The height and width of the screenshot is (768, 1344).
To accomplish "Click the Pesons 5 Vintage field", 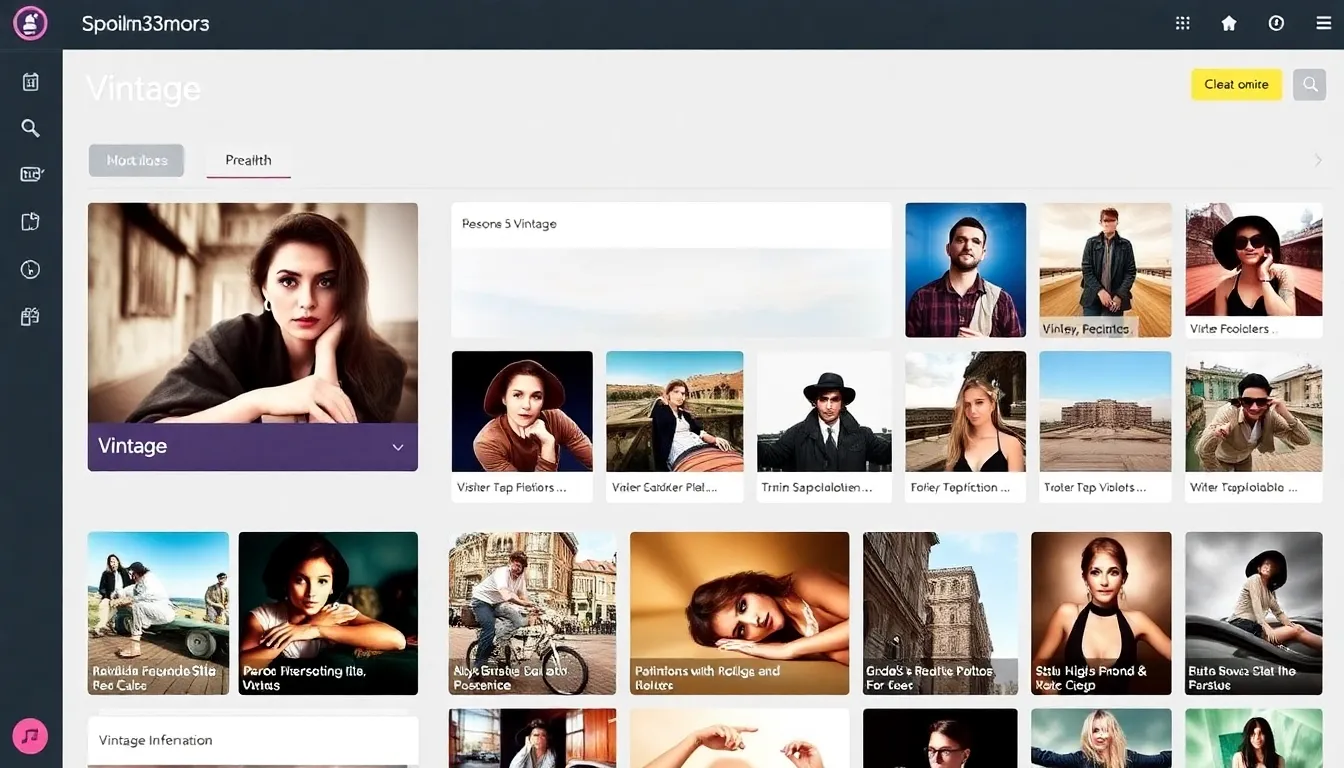I will [670, 225].
